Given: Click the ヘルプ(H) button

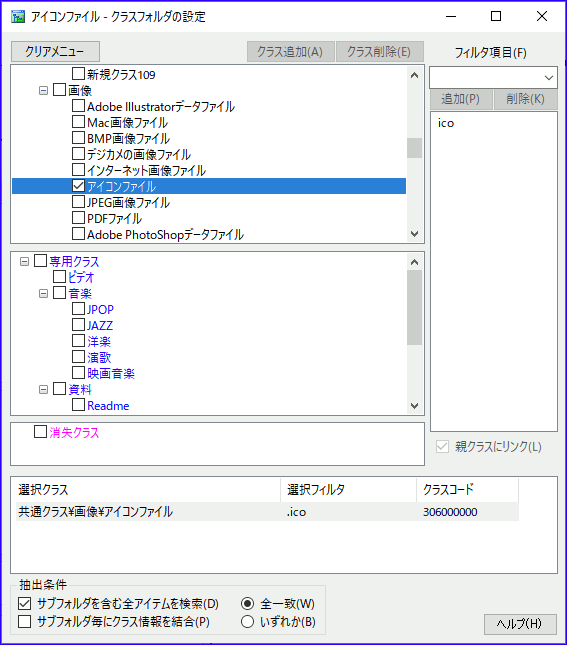Looking at the screenshot, I should (520, 624).
